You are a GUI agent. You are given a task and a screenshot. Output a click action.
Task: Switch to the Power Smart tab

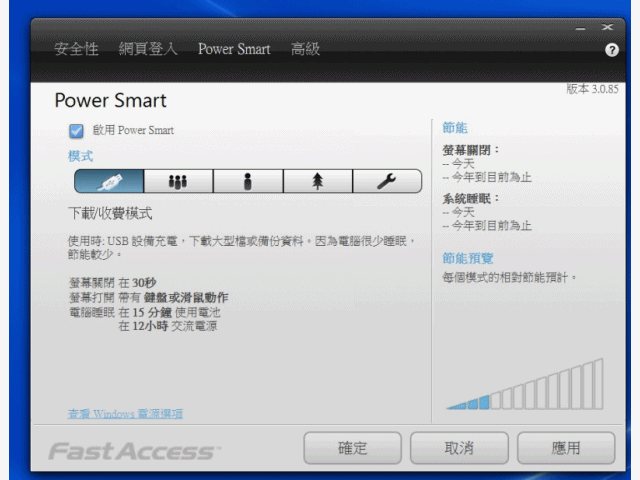coord(234,49)
